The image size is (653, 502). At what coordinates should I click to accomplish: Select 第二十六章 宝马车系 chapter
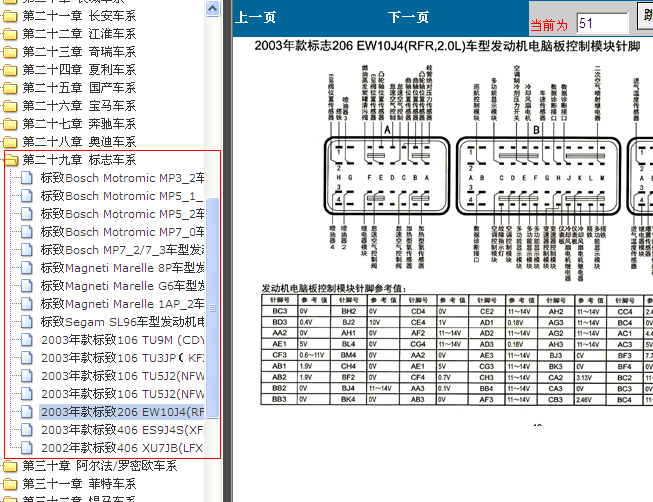[x=79, y=106]
